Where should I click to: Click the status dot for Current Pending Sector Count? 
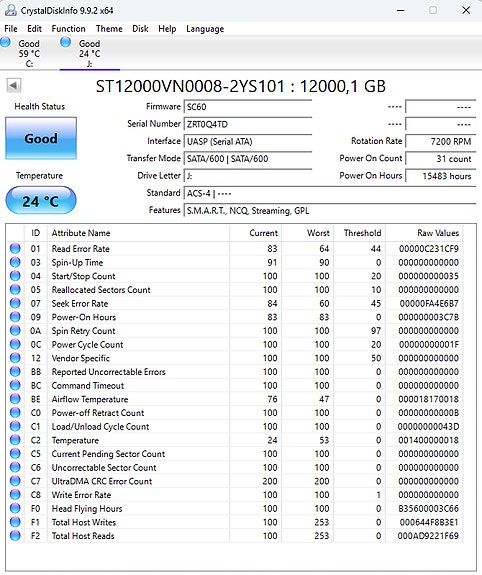tap(15, 454)
